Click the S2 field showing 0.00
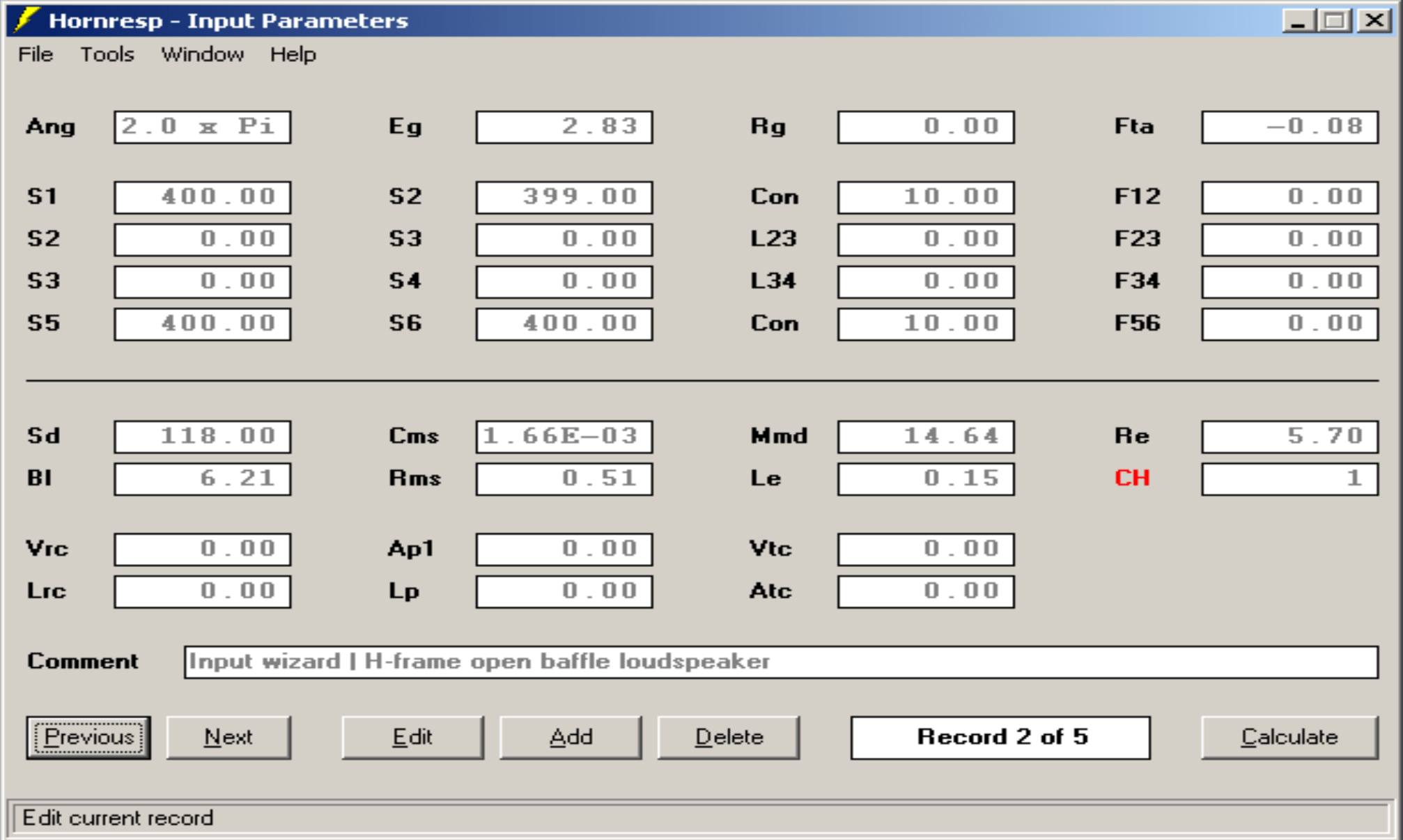Screen dimensions: 1403x840 [x=203, y=239]
